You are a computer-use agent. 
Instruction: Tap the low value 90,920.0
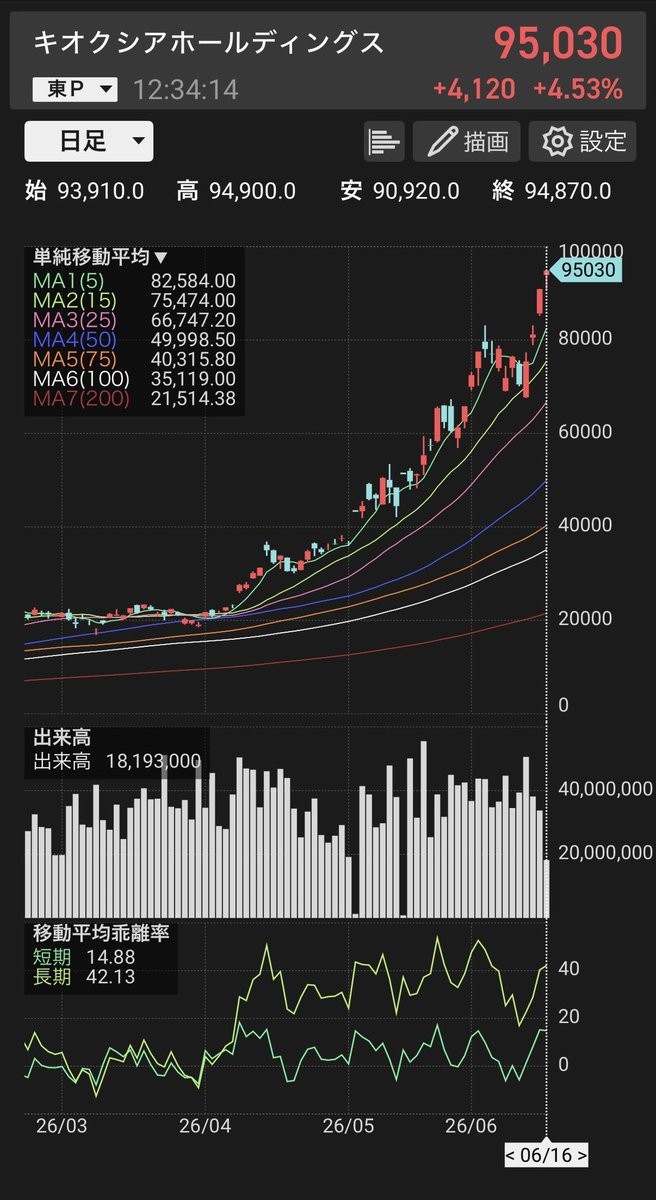[414, 191]
